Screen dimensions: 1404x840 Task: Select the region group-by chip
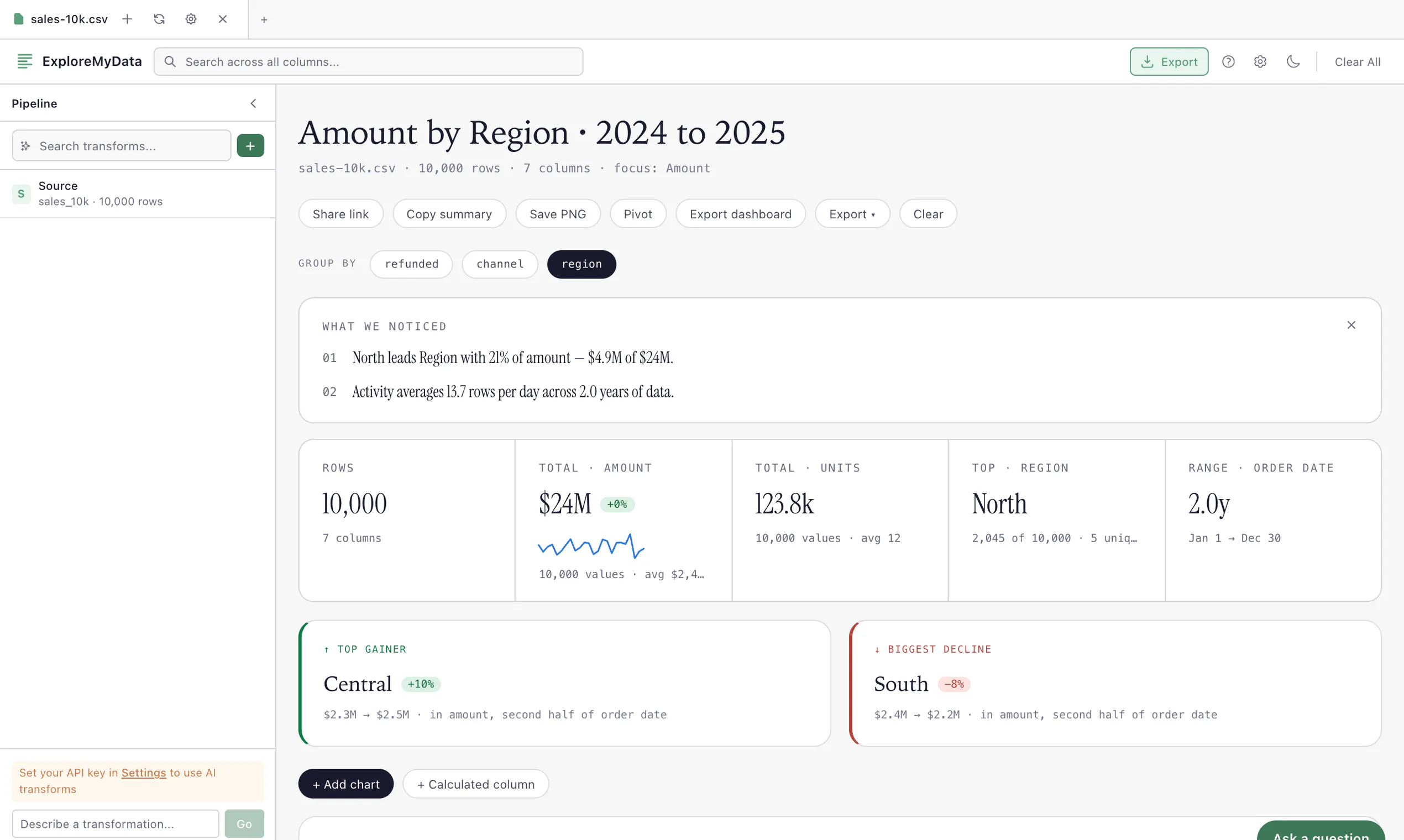[x=581, y=264]
